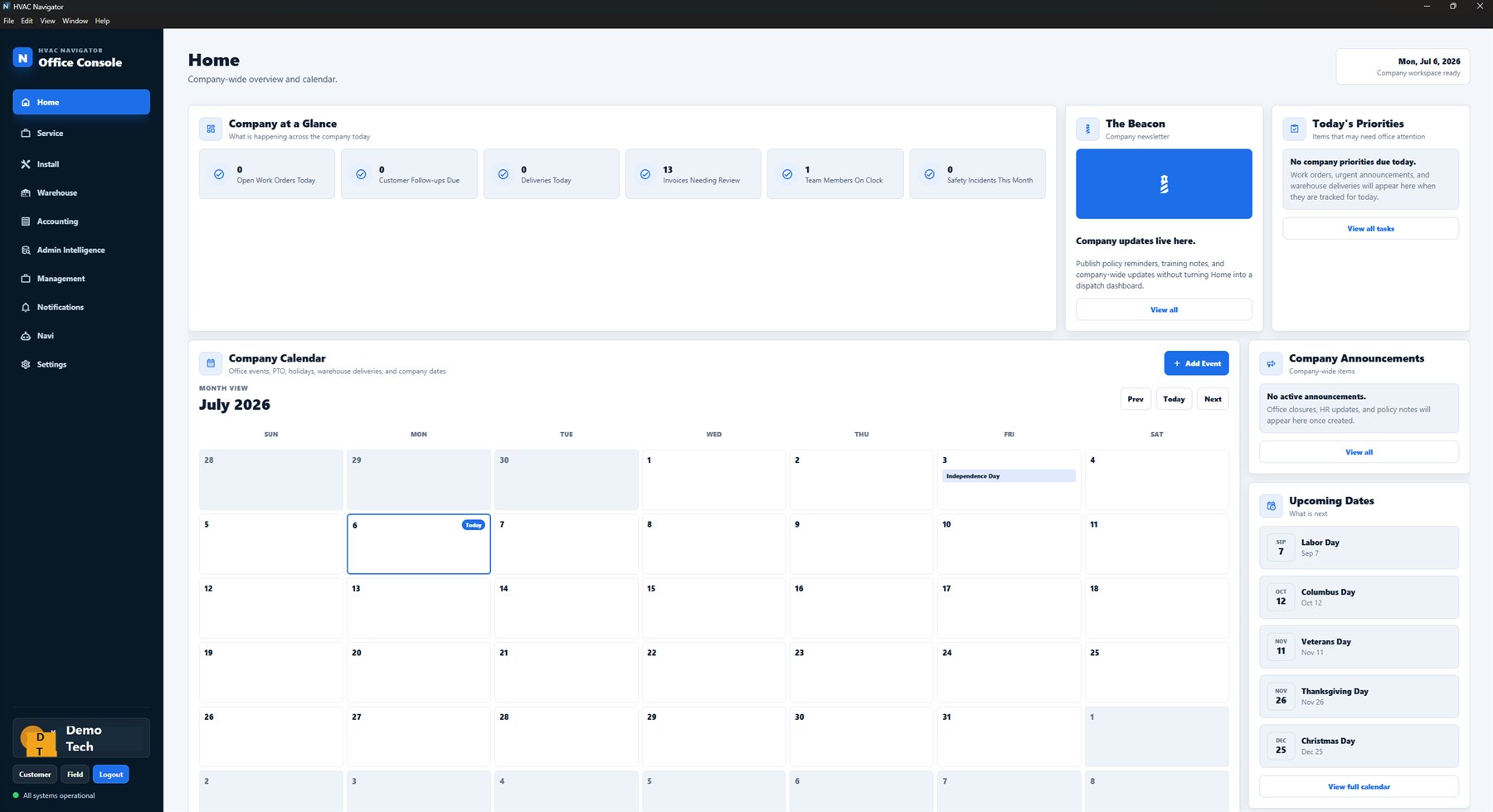Select July 20 in the calendar grid
Viewport: 1493px width, 812px height.
pos(418,673)
